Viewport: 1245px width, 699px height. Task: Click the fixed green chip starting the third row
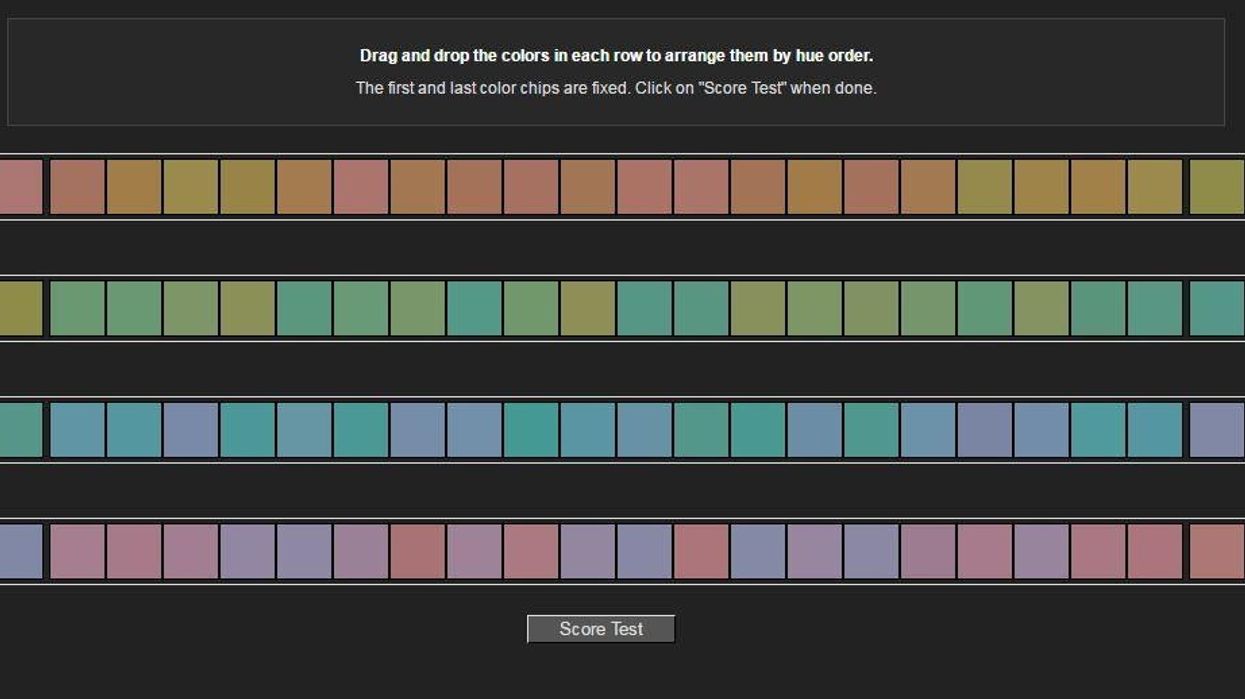21,430
